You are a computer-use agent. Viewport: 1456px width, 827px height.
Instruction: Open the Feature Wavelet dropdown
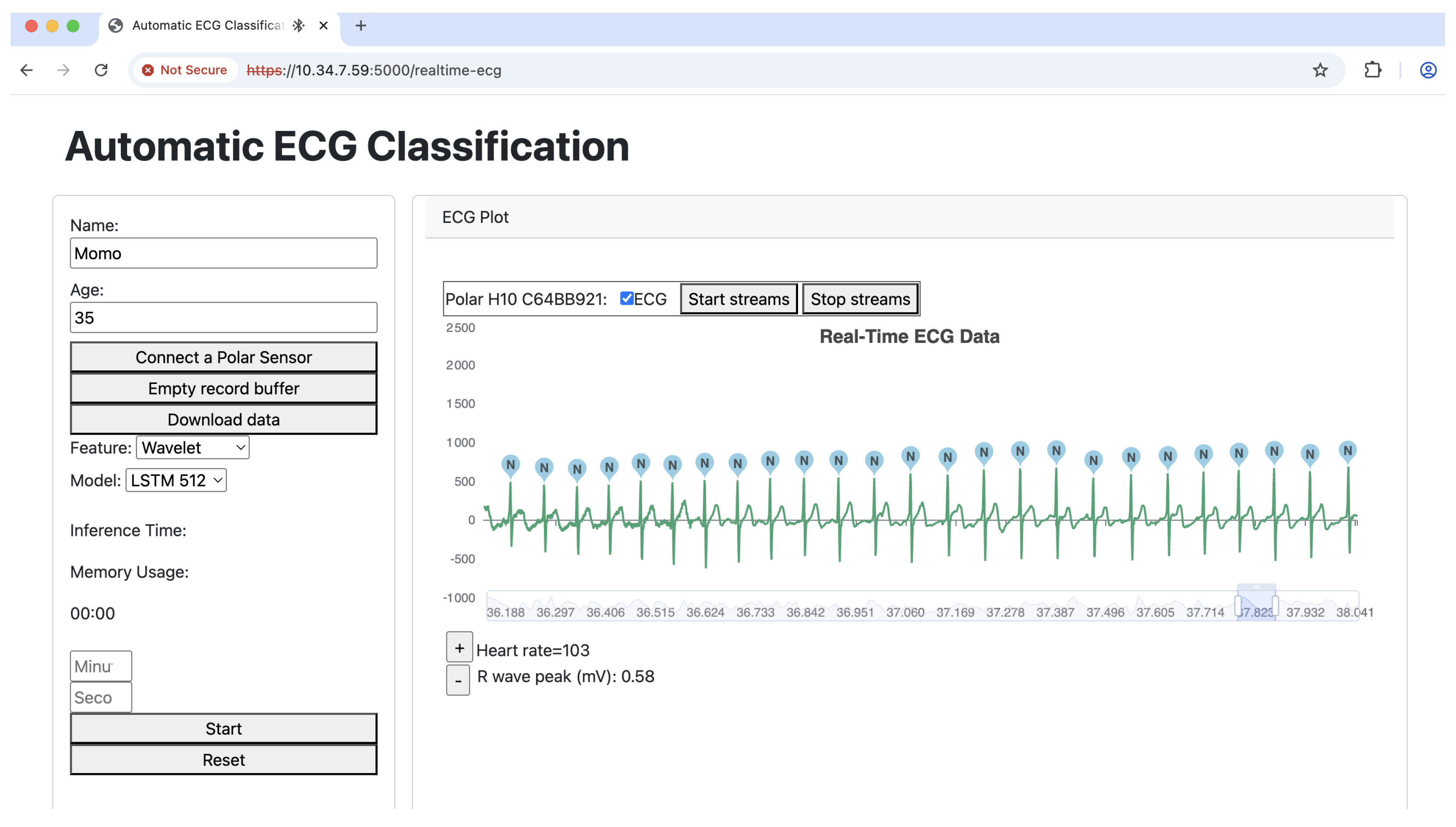coord(193,447)
